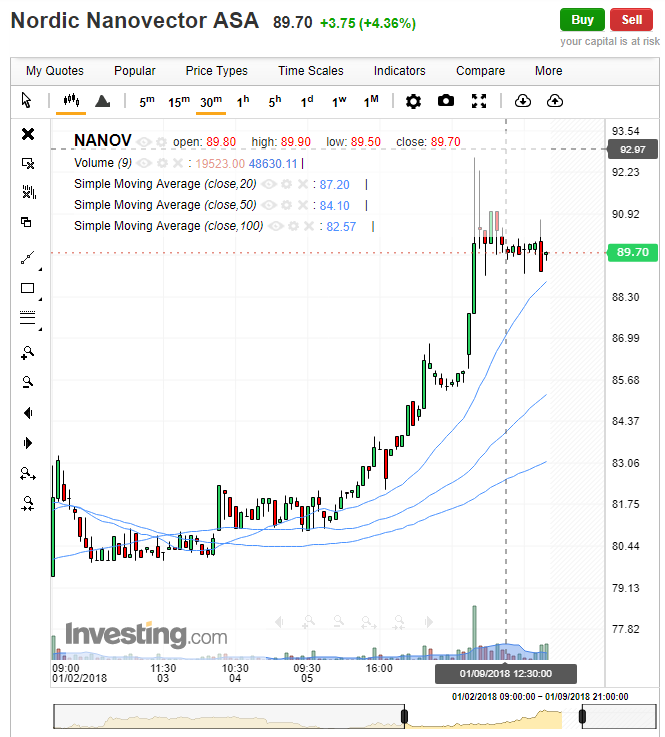The width and height of the screenshot is (665, 737).
Task: Open settings for SMA close,100
Action: click(x=293, y=227)
